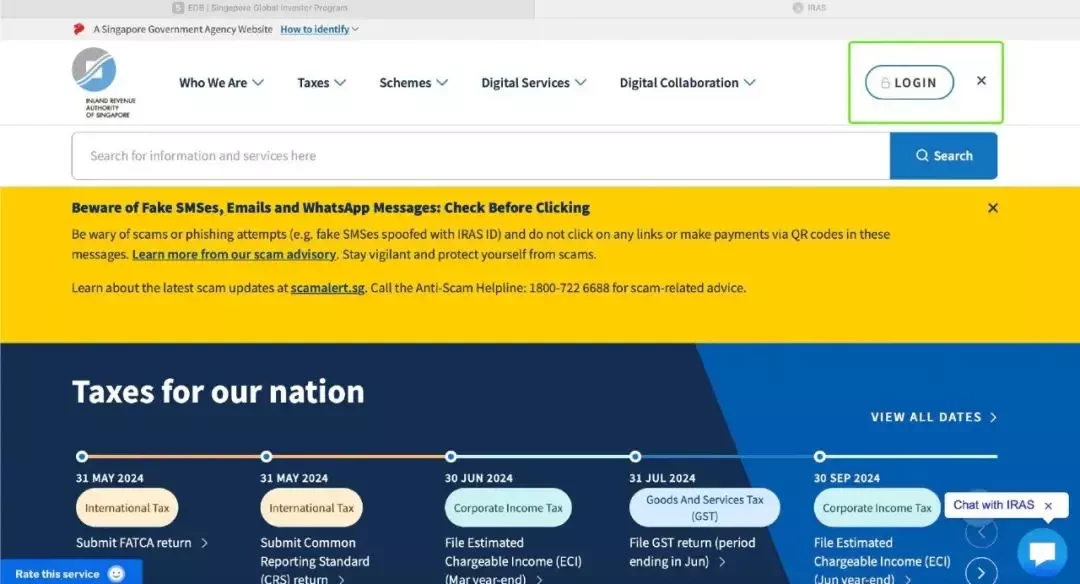Select the timeline dot for 30 SEP 2024

click(x=820, y=457)
